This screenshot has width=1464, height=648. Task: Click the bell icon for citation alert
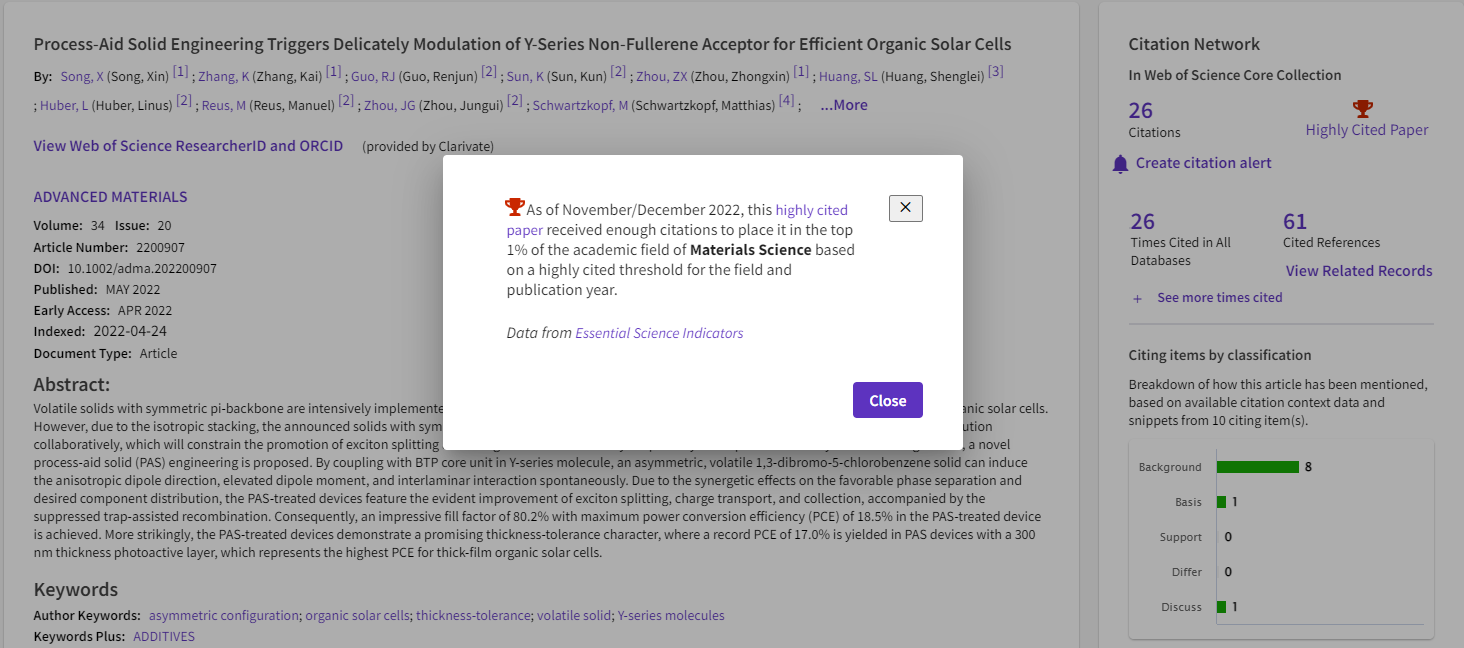(x=1120, y=163)
